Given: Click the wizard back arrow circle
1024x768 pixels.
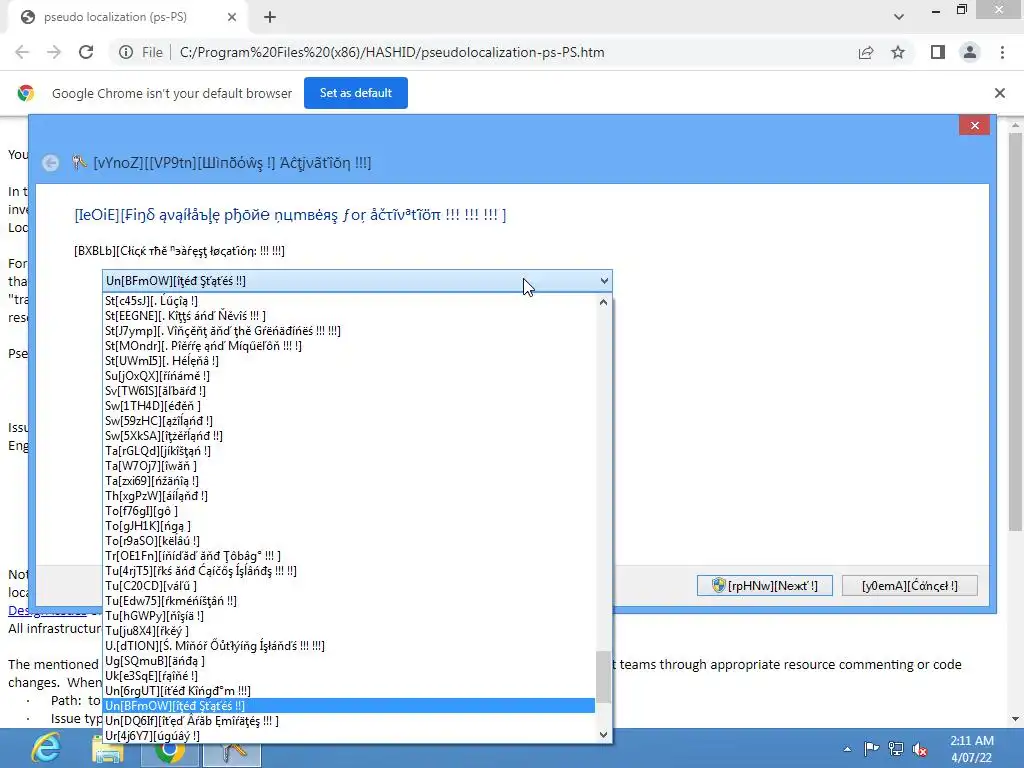Looking at the screenshot, I should tap(50, 163).
